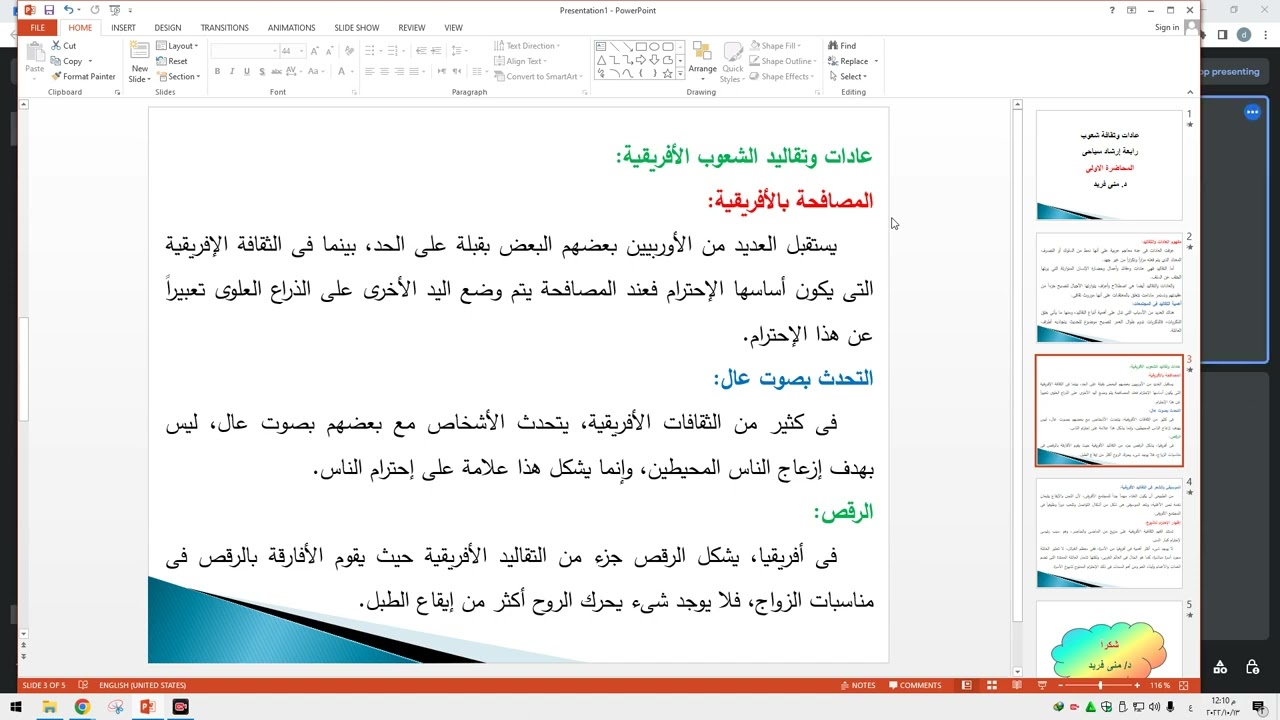Open the Text Direction dropdown
Image resolution: width=1280 pixels, height=720 pixels.
pyautogui.click(x=527, y=46)
